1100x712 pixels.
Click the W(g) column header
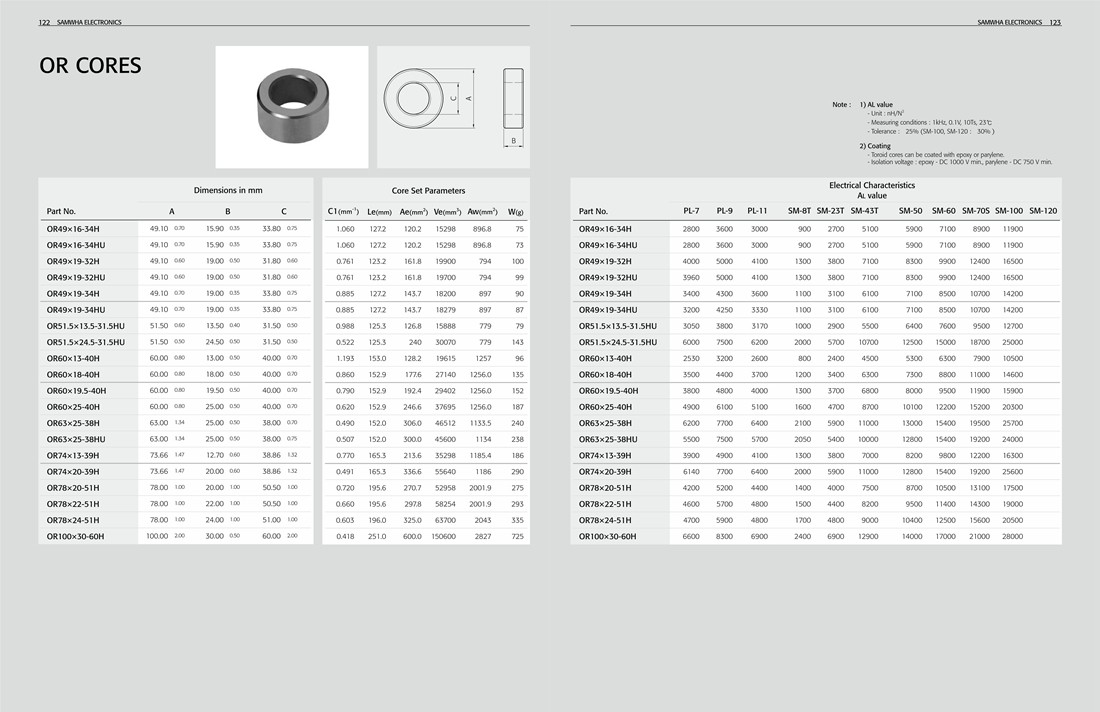tap(516, 211)
